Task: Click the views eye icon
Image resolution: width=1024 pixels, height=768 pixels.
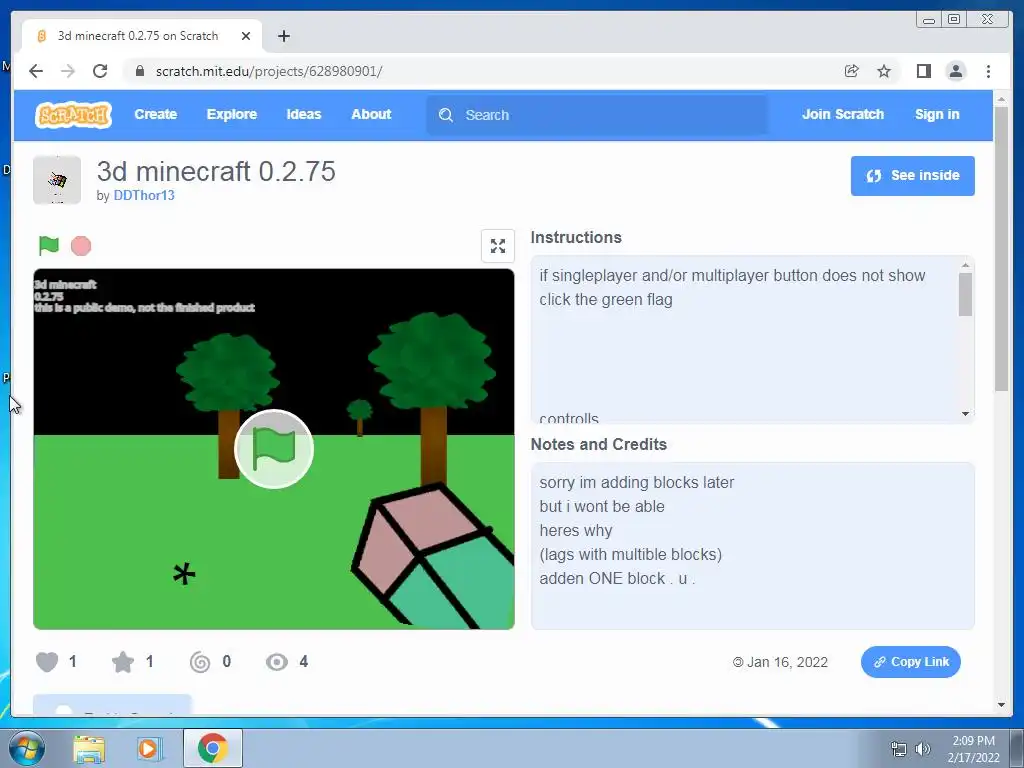Action: 277,662
